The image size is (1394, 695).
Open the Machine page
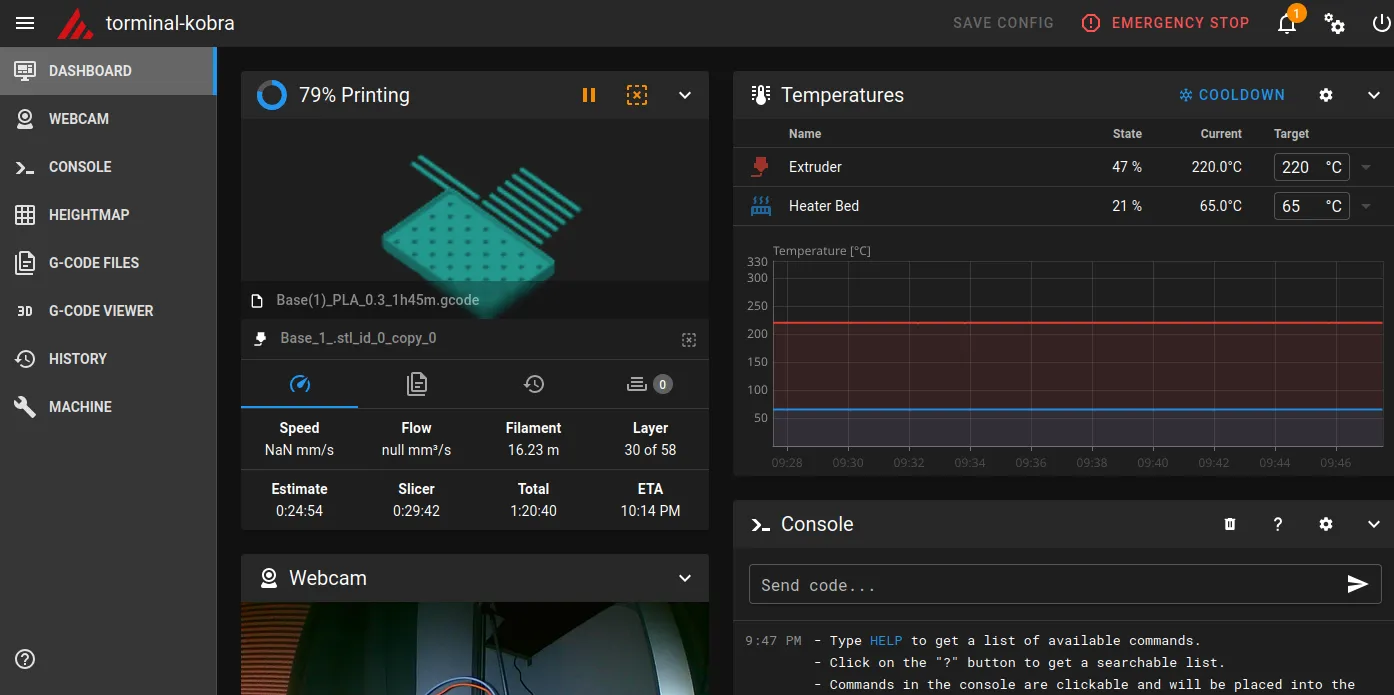(x=108, y=407)
